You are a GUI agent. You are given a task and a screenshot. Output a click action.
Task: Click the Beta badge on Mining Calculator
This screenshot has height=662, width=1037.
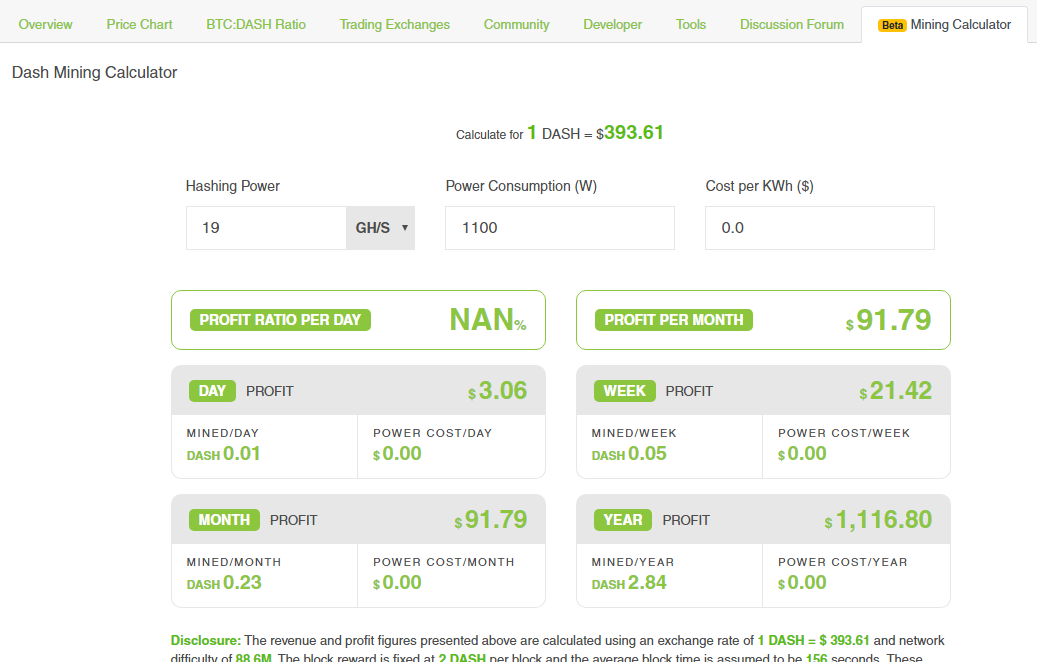[892, 25]
